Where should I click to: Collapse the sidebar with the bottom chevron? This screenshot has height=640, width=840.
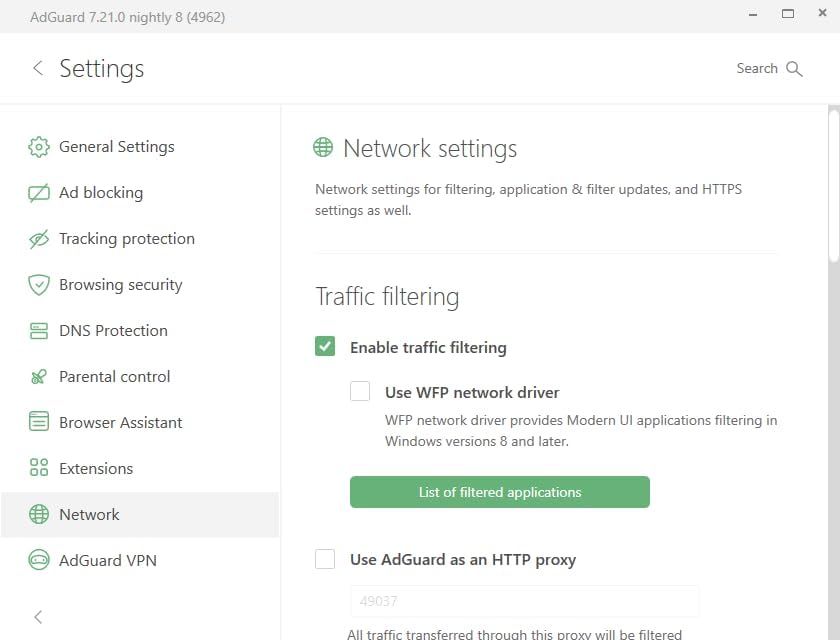38,617
